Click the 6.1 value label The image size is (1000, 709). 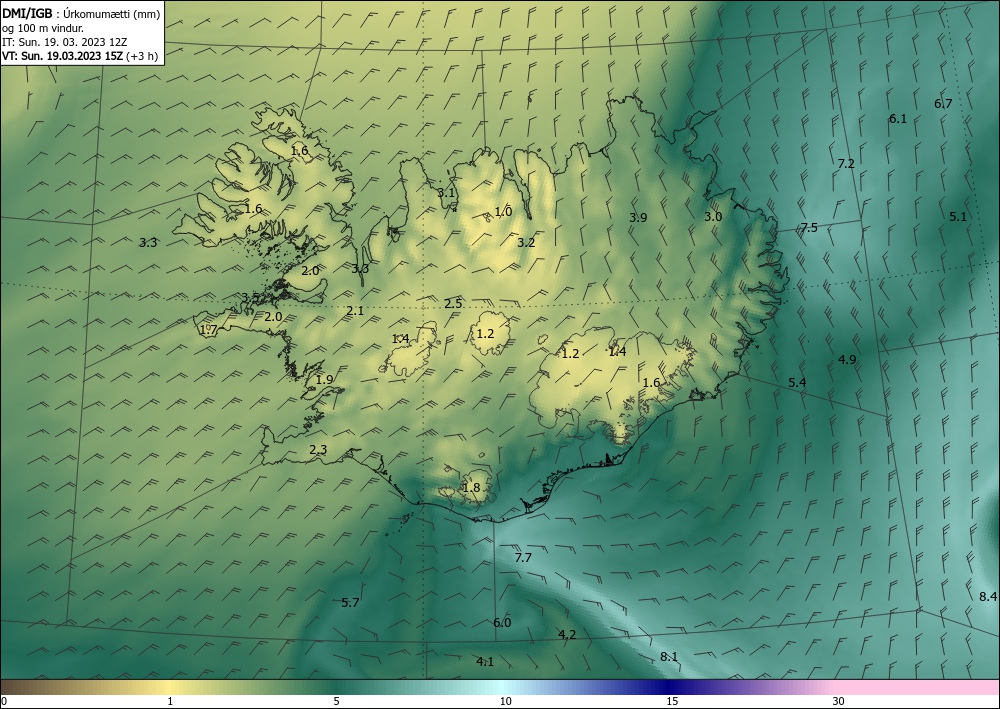click(898, 119)
